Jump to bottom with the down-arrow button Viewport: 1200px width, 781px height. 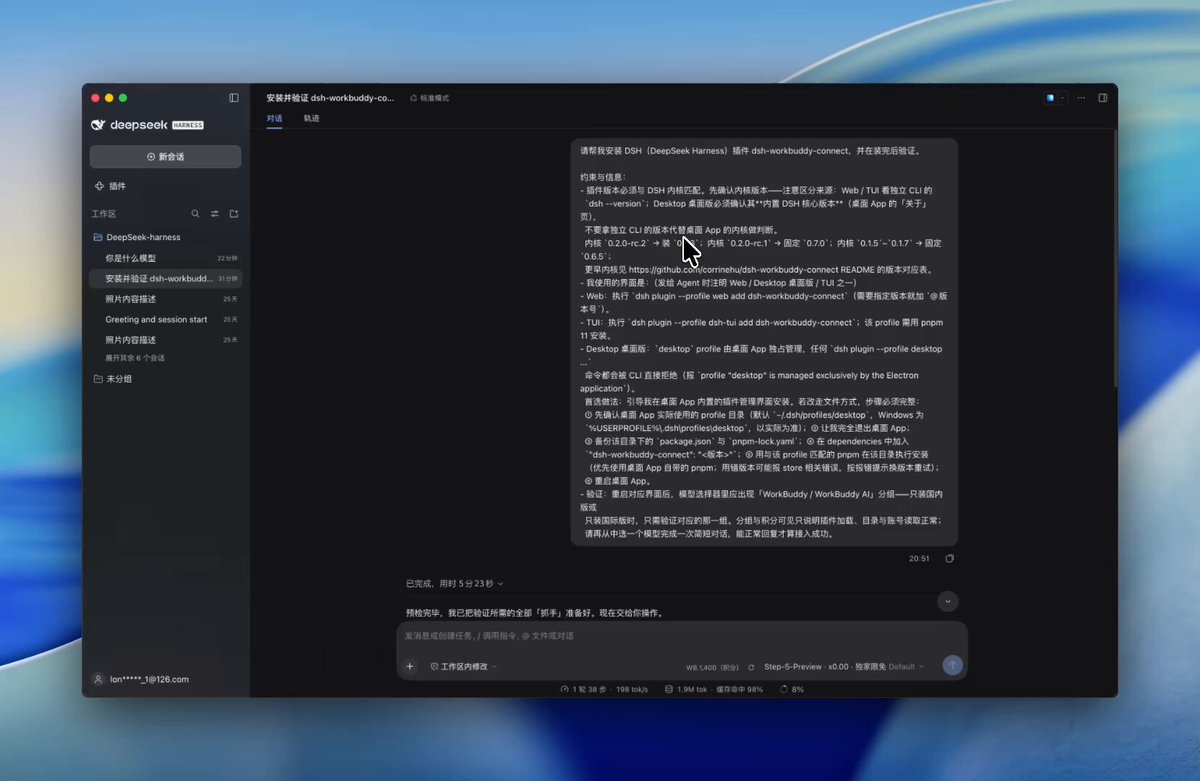[948, 601]
